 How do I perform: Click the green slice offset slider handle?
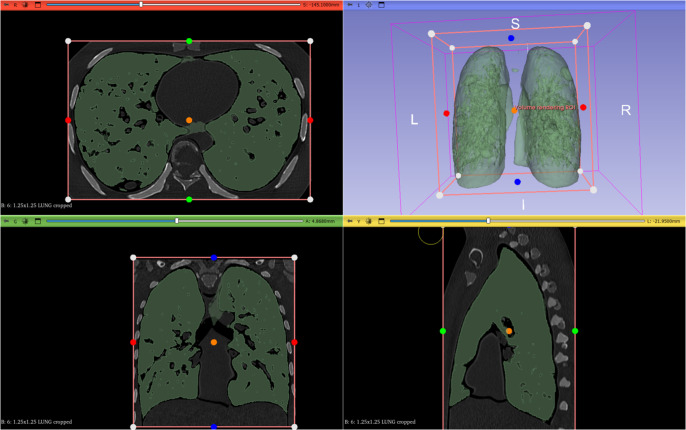click(177, 221)
